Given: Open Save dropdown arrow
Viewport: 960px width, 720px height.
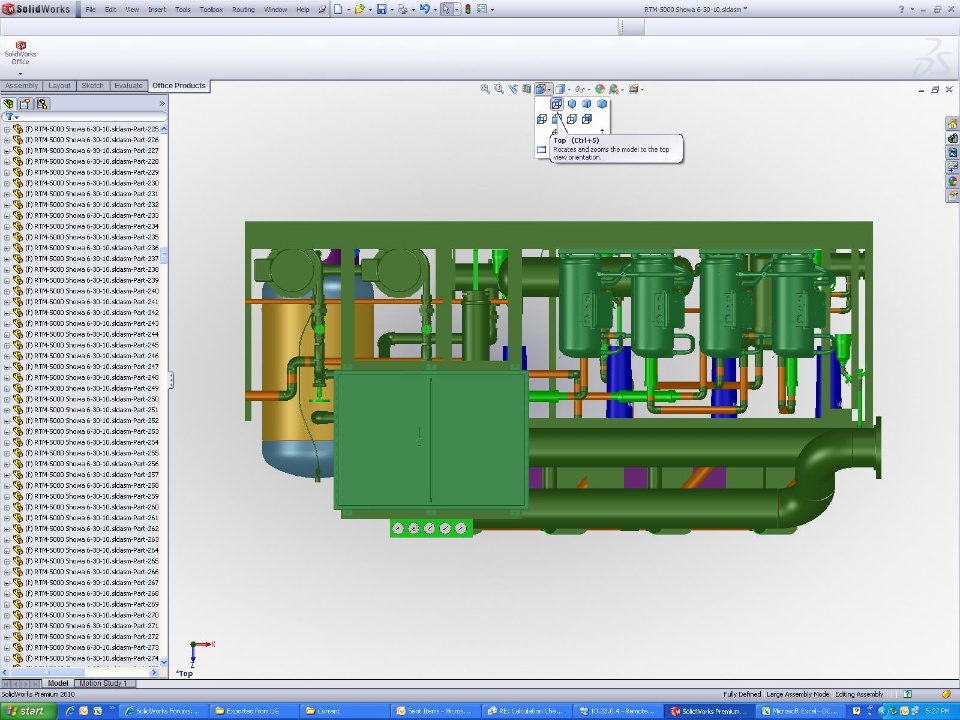Looking at the screenshot, I should click(391, 9).
